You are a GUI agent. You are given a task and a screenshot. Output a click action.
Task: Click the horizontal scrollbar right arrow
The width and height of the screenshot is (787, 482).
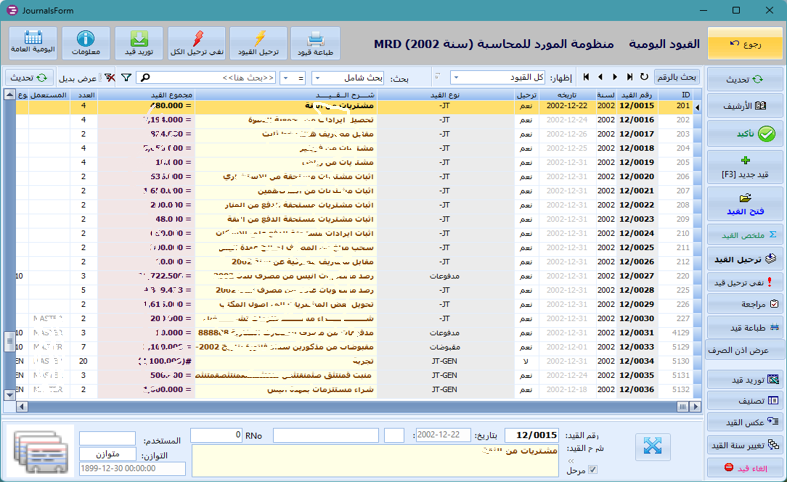pyautogui.click(x=695, y=407)
